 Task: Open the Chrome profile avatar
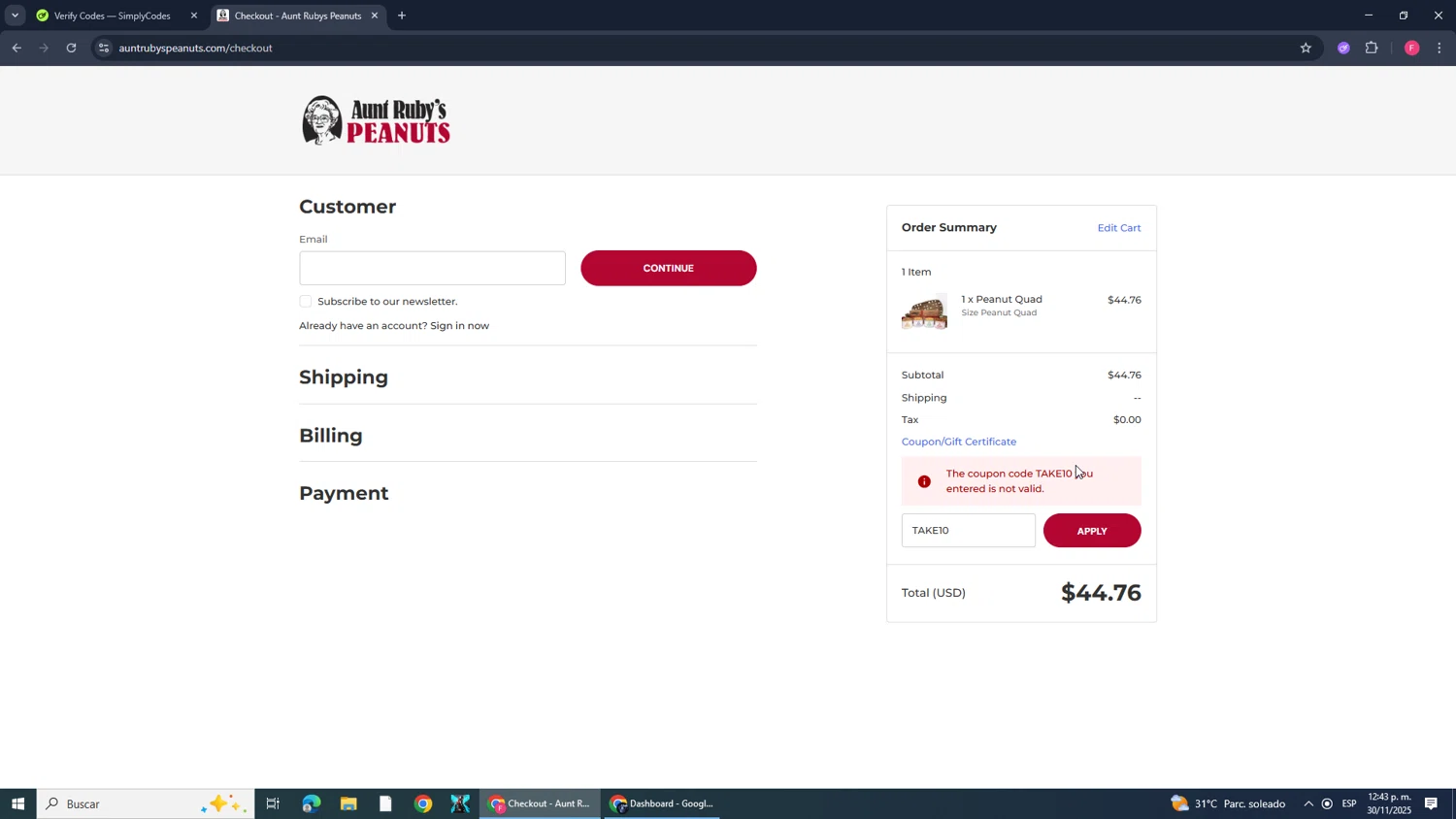(x=1411, y=48)
